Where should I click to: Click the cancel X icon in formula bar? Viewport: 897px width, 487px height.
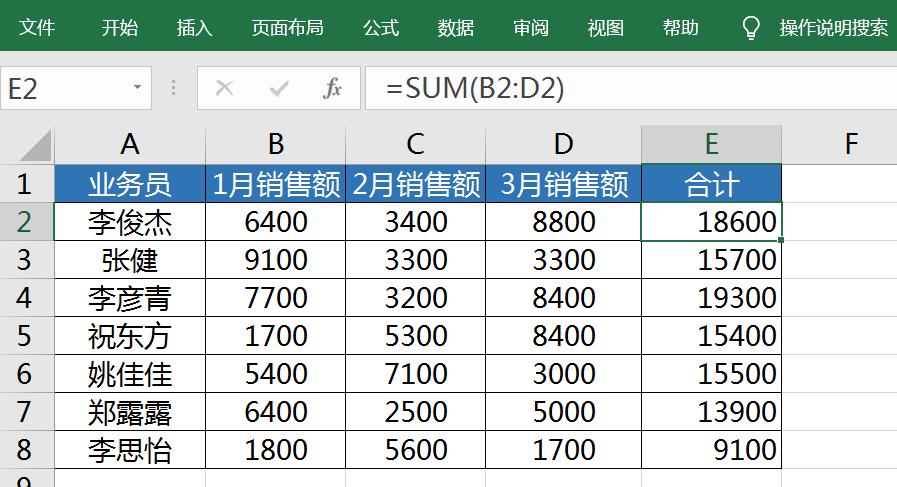coord(224,88)
